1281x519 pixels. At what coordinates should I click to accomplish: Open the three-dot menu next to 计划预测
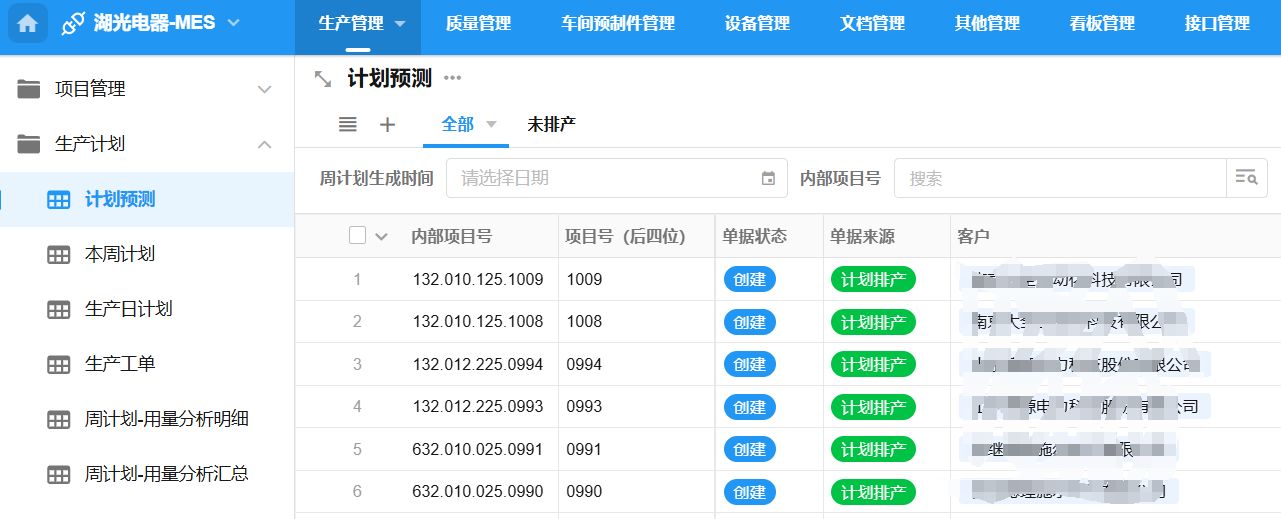[x=453, y=78]
